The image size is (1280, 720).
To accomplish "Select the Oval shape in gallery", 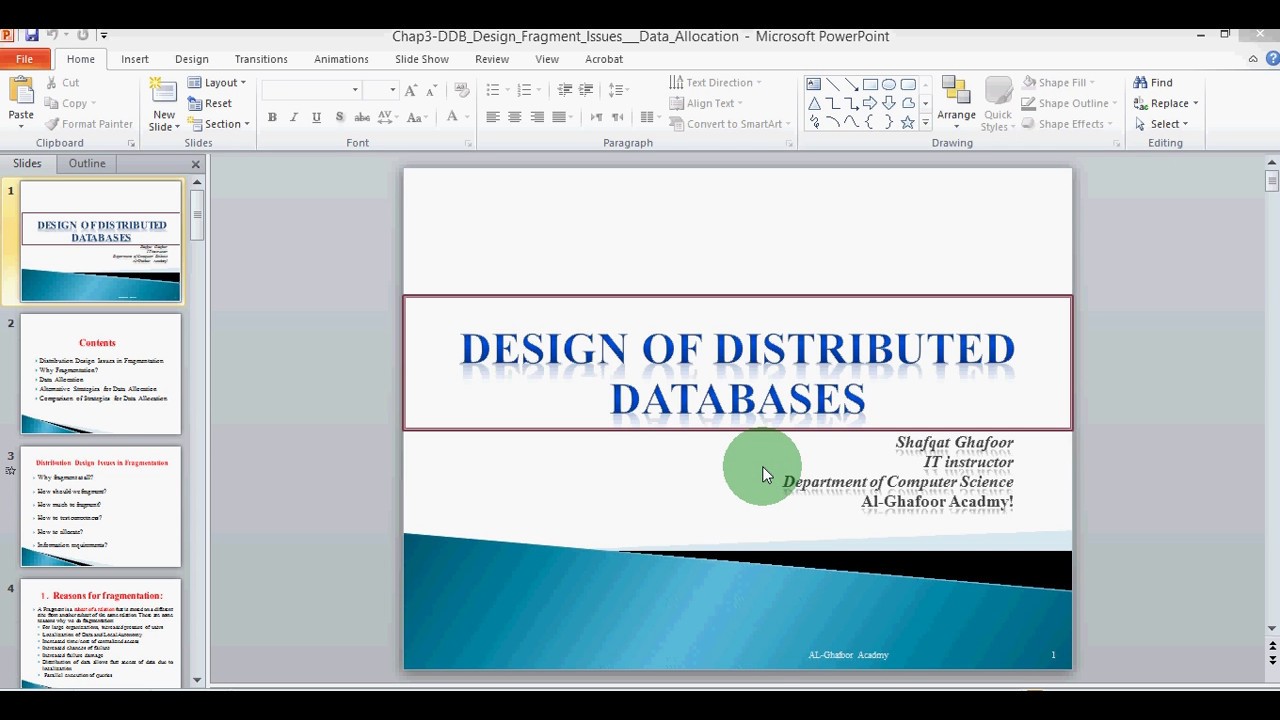I will click(x=889, y=84).
